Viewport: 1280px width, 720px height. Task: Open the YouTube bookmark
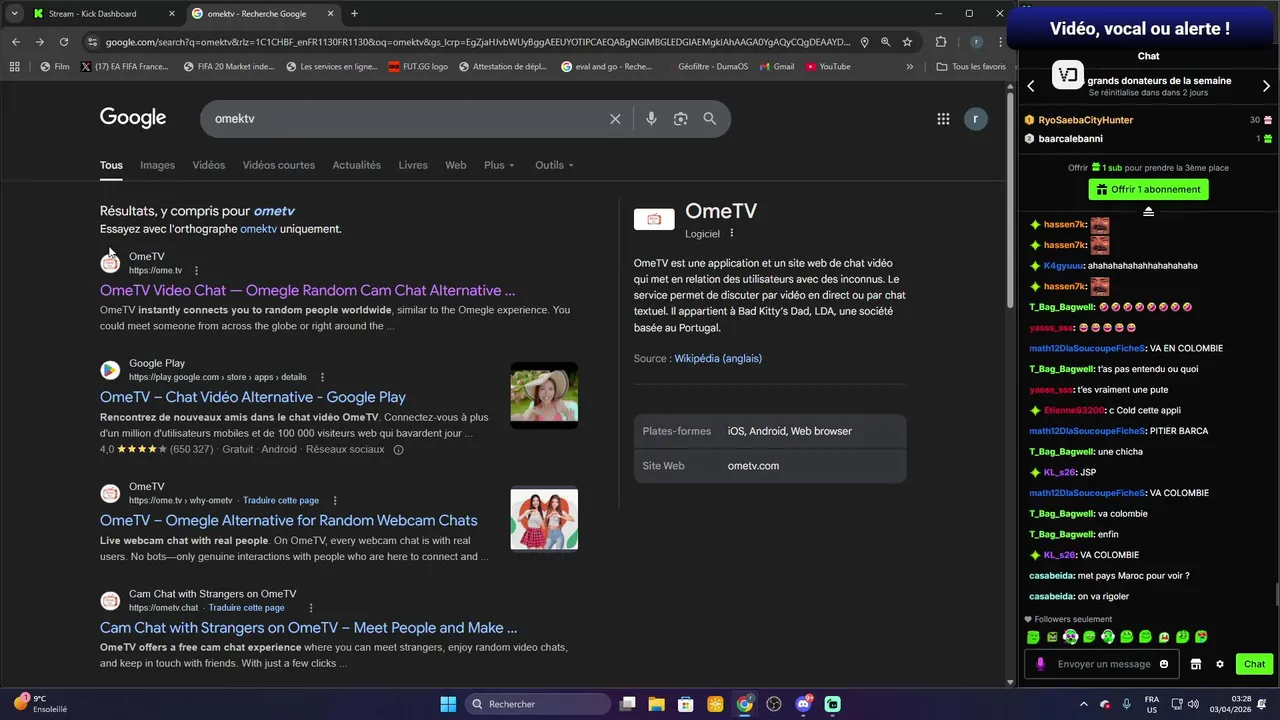click(x=827, y=67)
